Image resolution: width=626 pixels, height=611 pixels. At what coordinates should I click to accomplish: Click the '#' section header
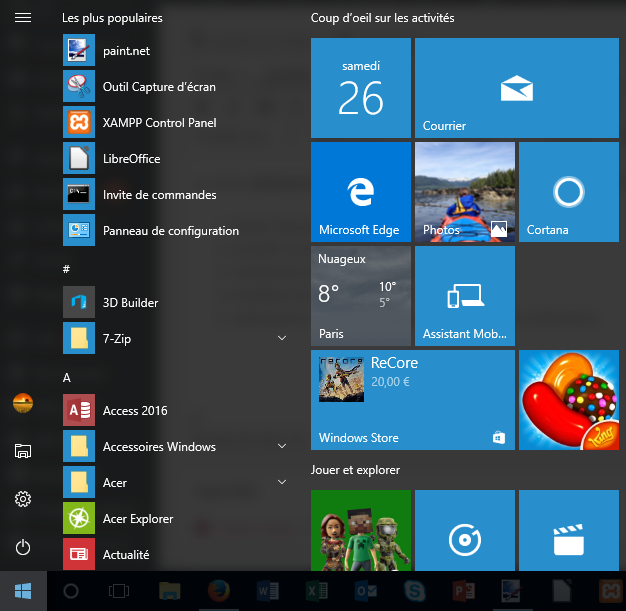pos(66,269)
